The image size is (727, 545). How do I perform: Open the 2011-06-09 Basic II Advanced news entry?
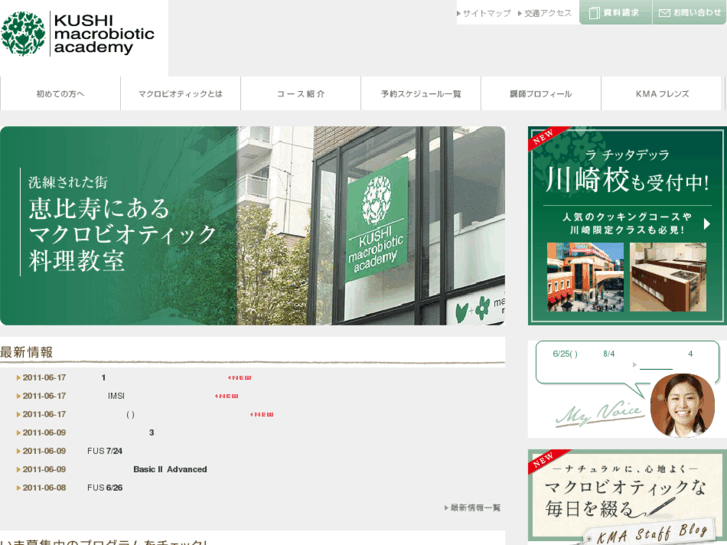click(x=112, y=469)
